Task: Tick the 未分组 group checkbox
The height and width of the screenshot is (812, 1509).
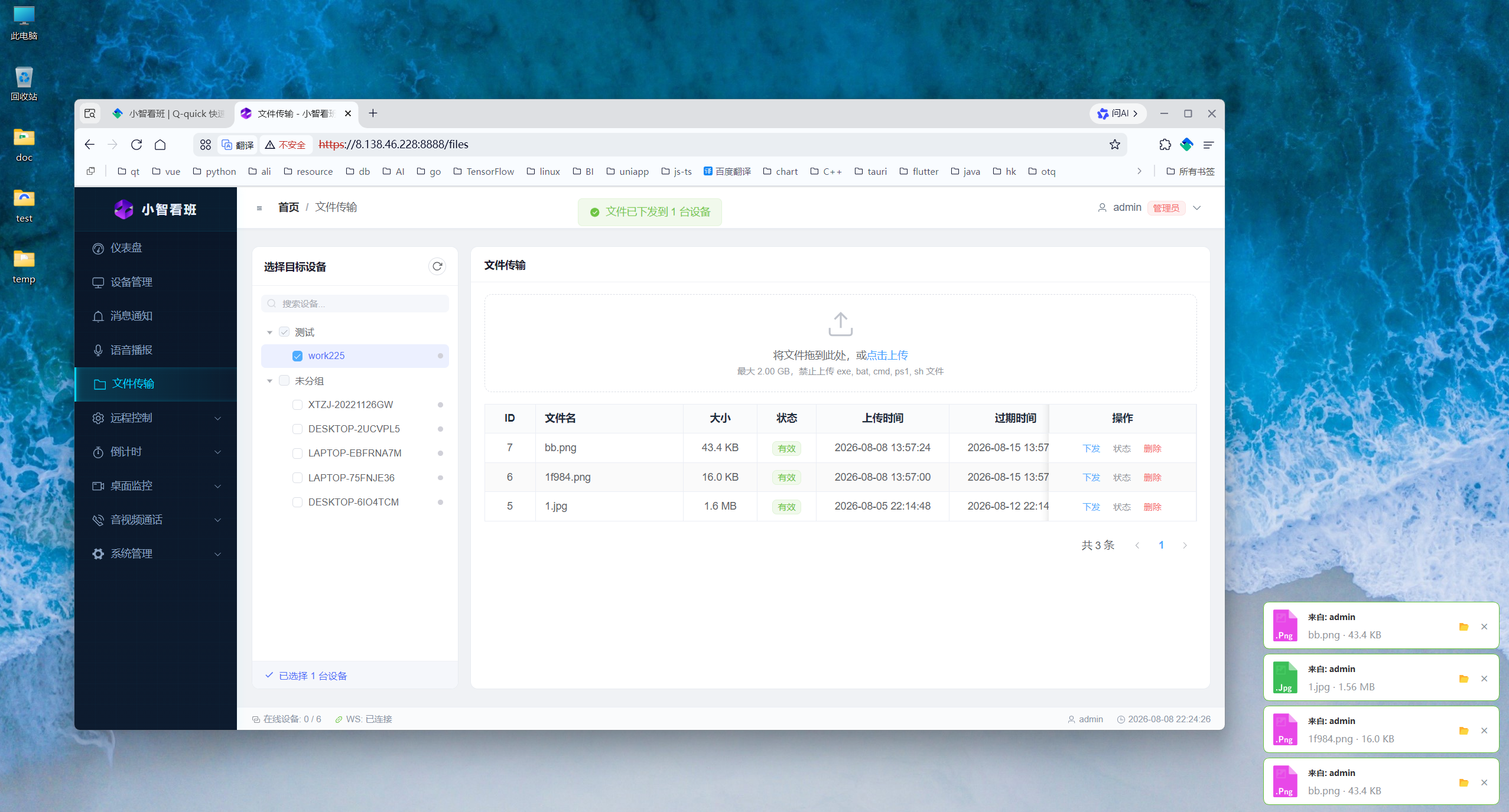Action: (284, 381)
